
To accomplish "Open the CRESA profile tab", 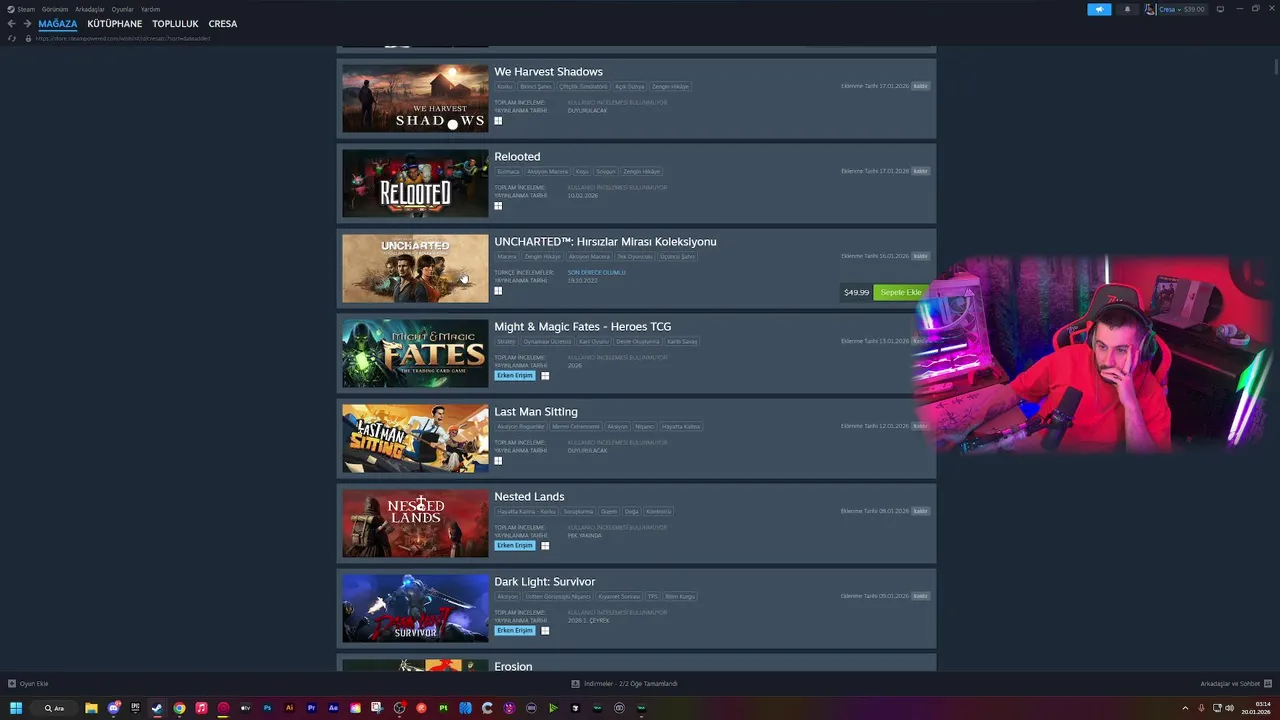I will [223, 24].
